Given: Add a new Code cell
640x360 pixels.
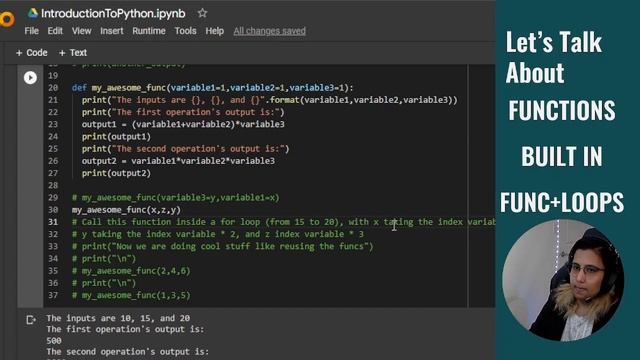Looking at the screenshot, I should click(31, 53).
